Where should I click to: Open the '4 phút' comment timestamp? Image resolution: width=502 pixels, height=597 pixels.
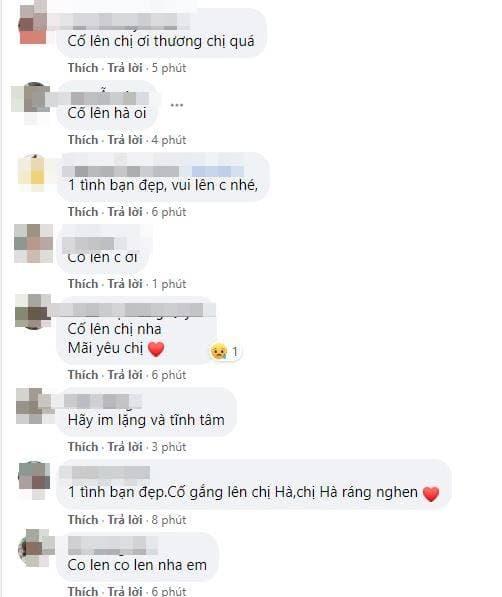(169, 140)
